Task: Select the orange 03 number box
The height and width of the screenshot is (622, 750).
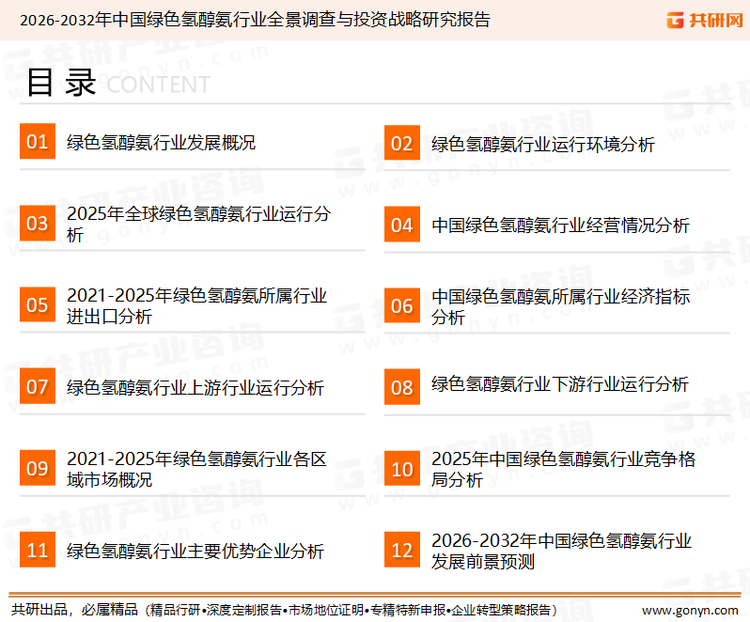Action: click(x=37, y=223)
